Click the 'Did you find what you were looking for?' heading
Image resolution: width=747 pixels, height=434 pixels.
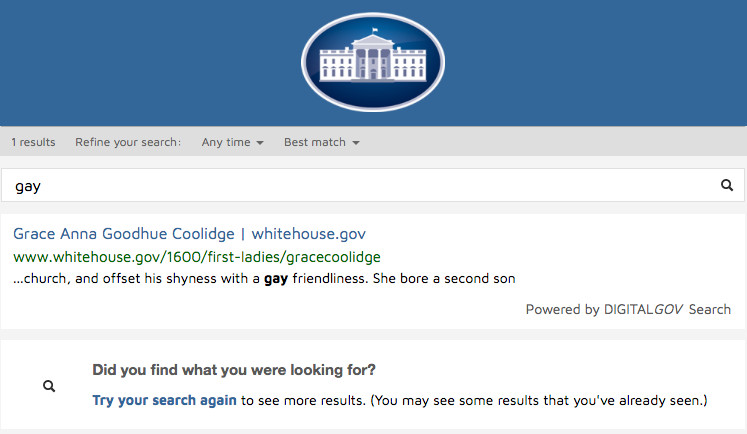[234, 370]
